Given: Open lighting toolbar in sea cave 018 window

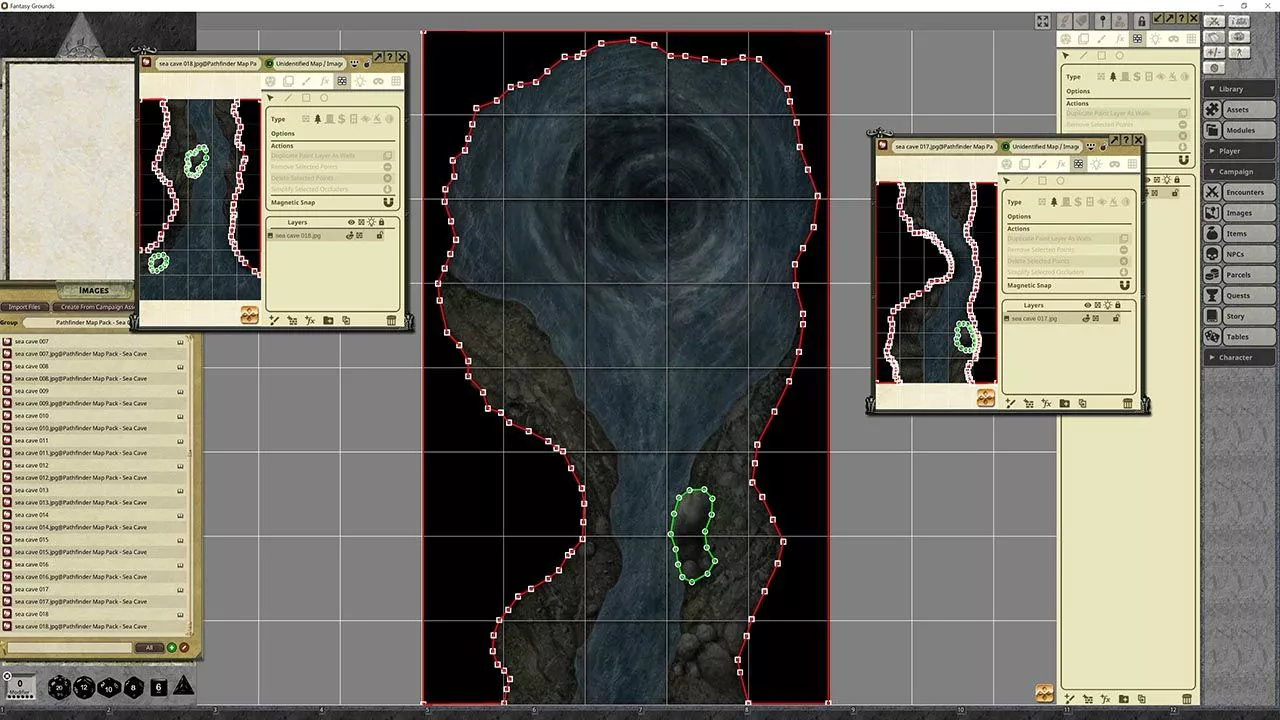Looking at the screenshot, I should tap(360, 81).
